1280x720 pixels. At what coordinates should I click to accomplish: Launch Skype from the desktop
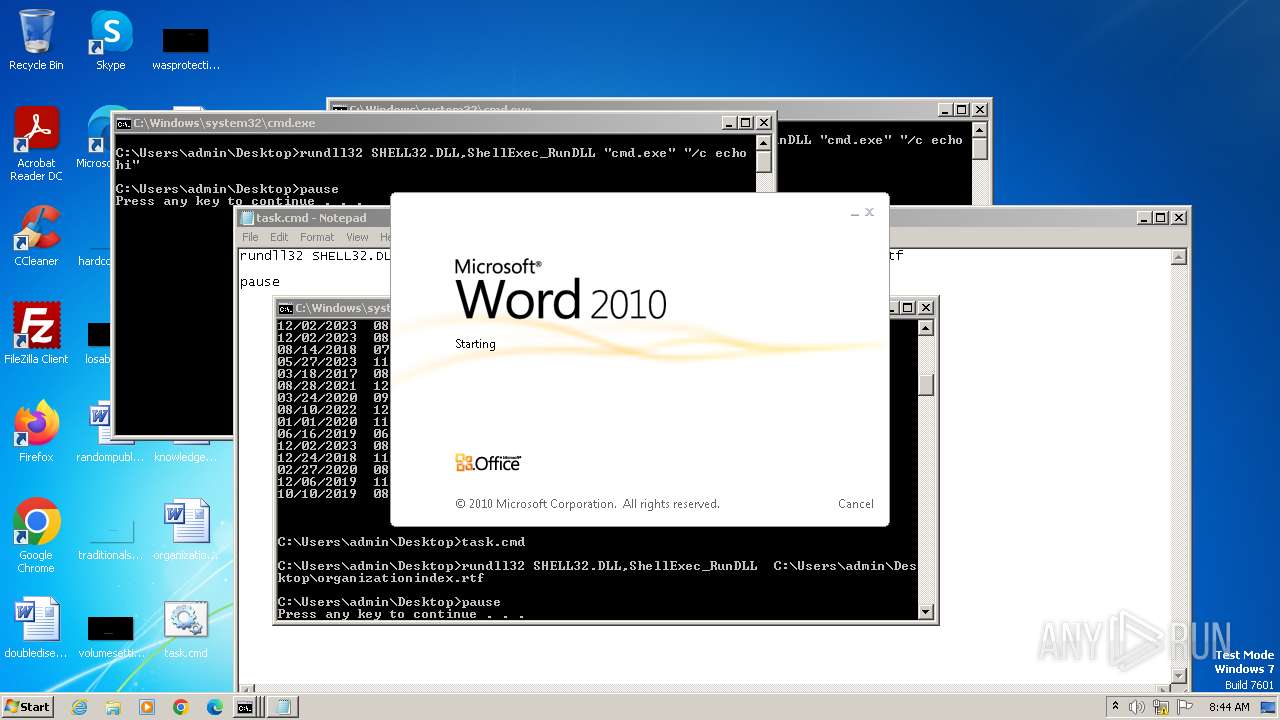(110, 40)
